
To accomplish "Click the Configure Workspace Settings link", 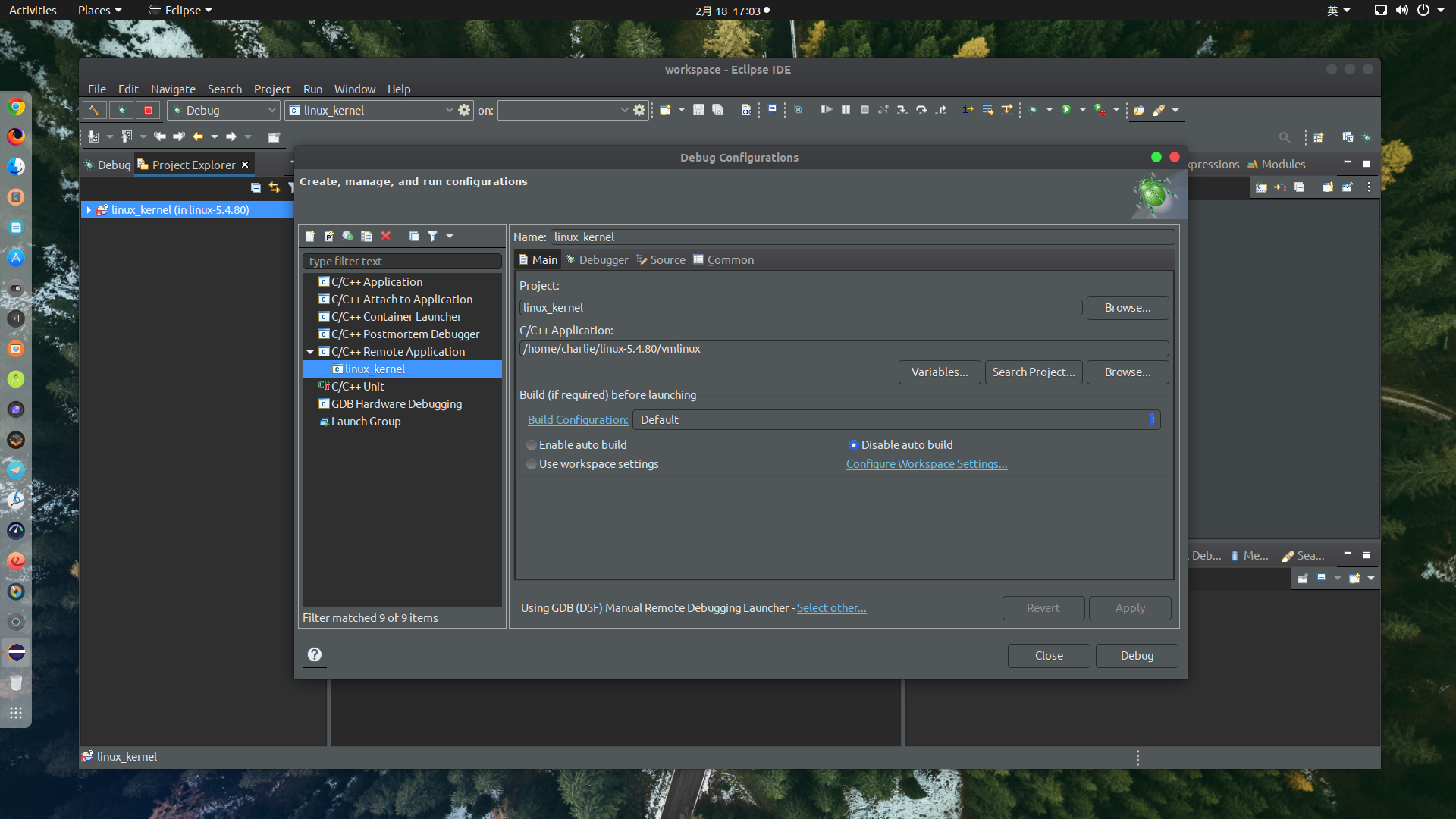I will pos(926,464).
